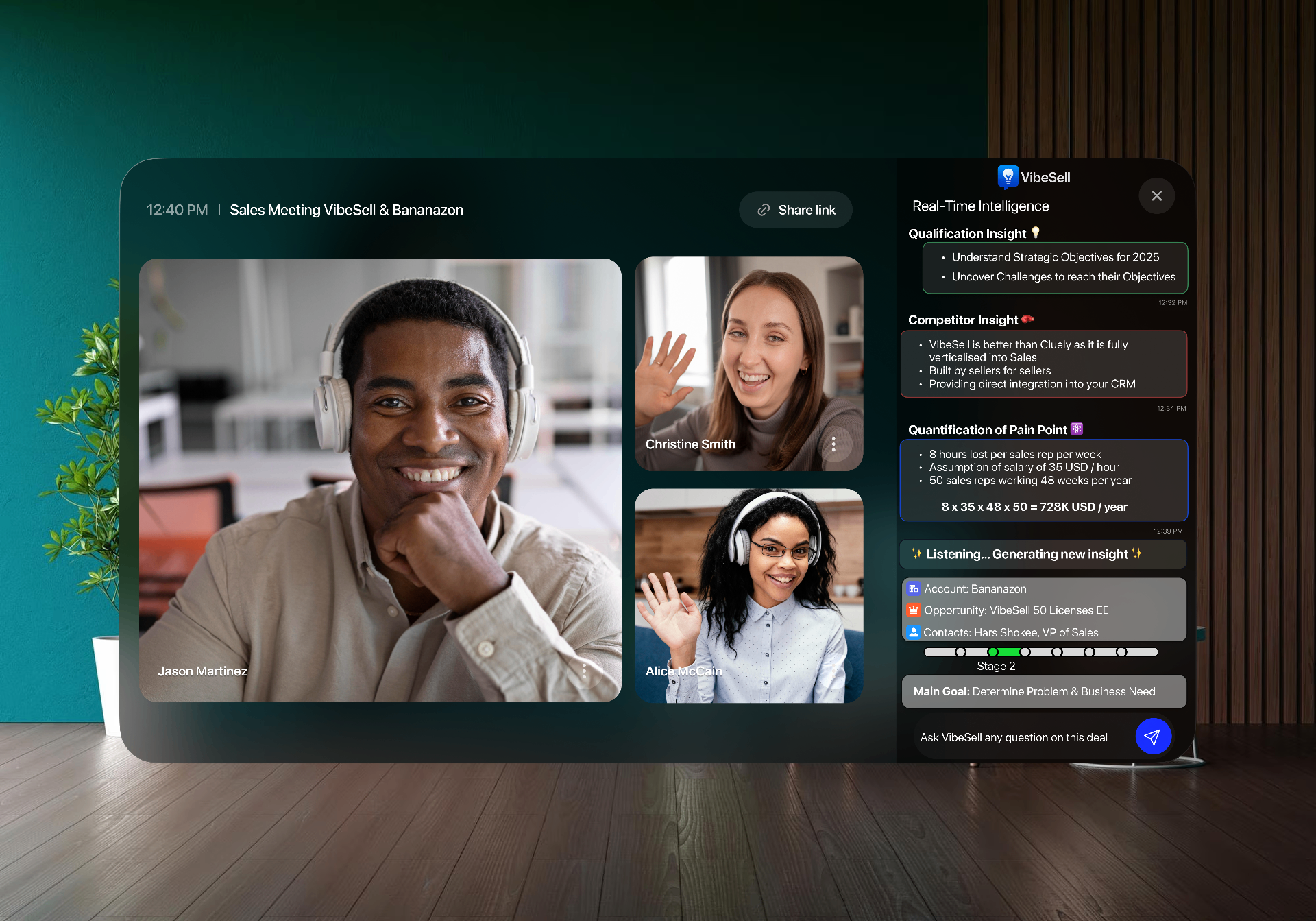Click the Quantification of Pain Point atom icon

(x=1077, y=429)
